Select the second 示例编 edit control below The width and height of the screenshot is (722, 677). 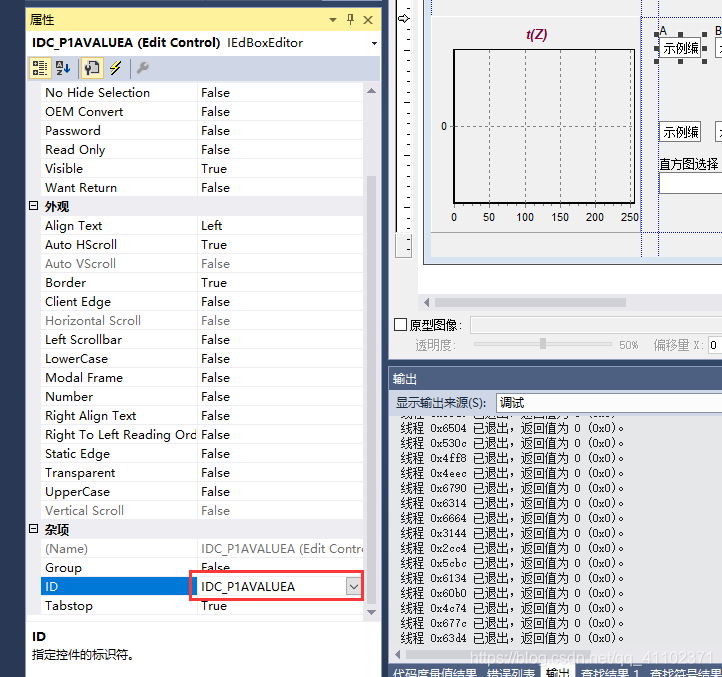click(x=680, y=132)
